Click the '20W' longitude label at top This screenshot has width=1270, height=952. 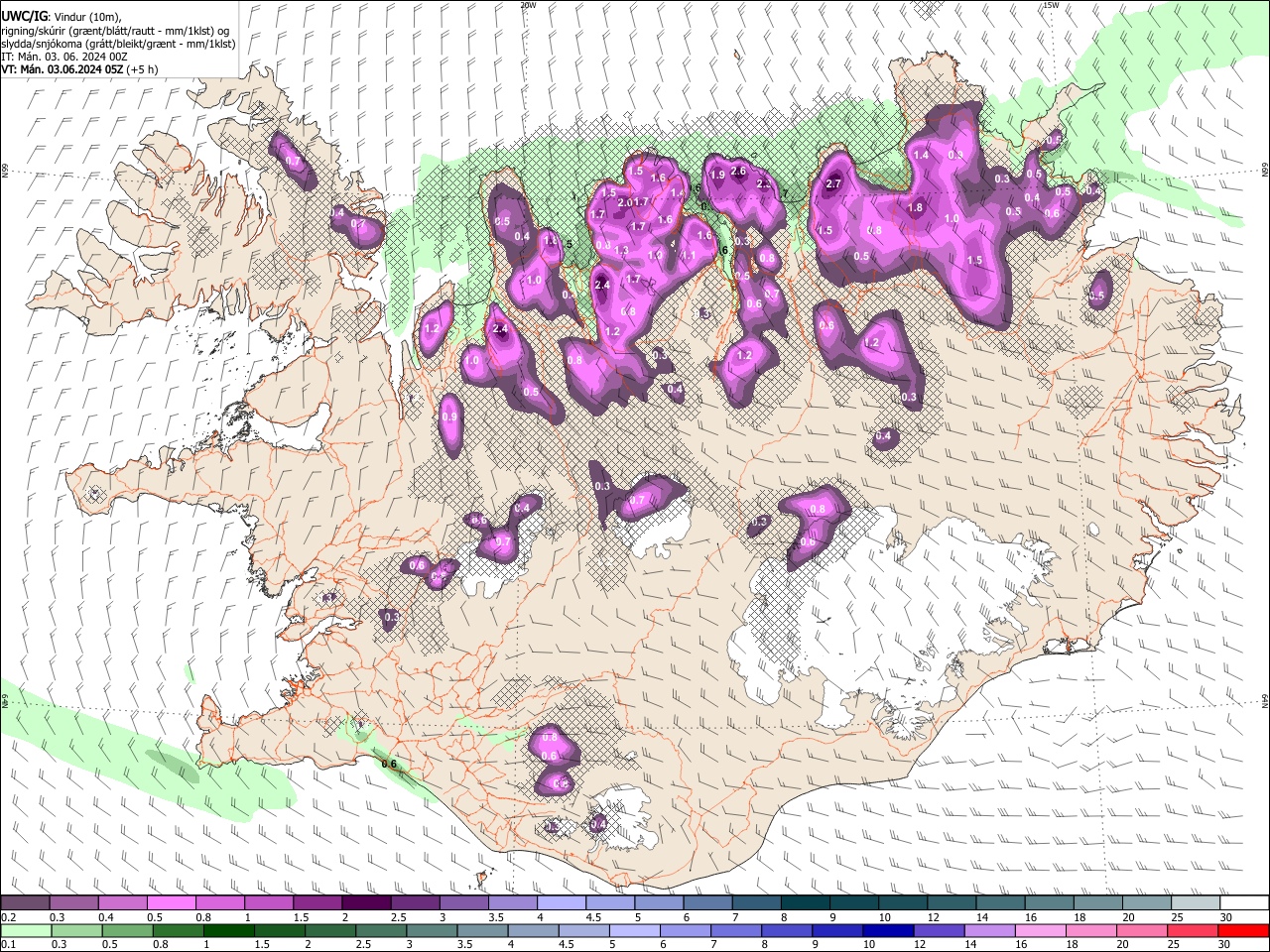pos(528,5)
